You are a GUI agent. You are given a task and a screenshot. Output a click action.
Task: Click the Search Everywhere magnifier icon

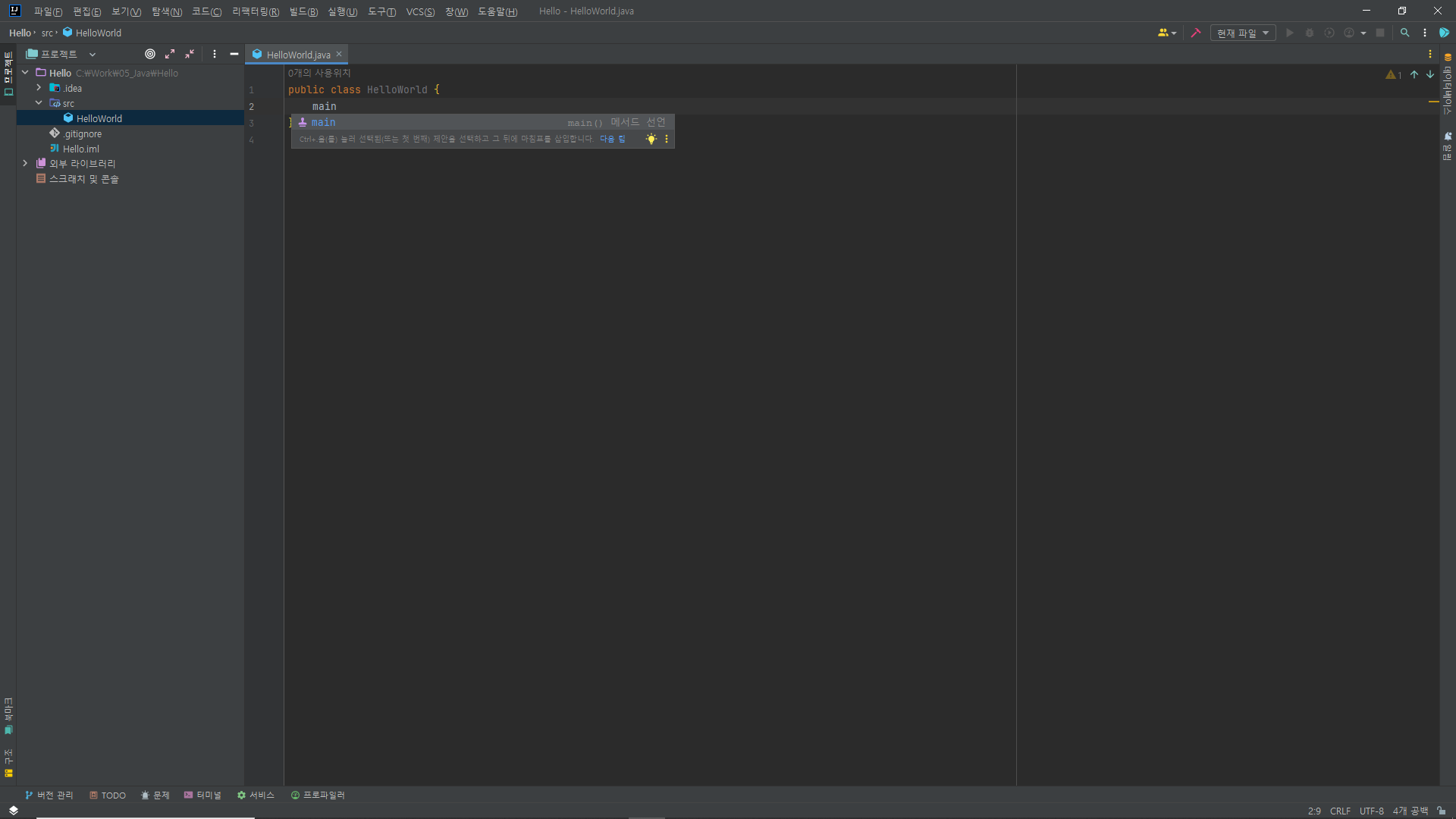[1404, 33]
